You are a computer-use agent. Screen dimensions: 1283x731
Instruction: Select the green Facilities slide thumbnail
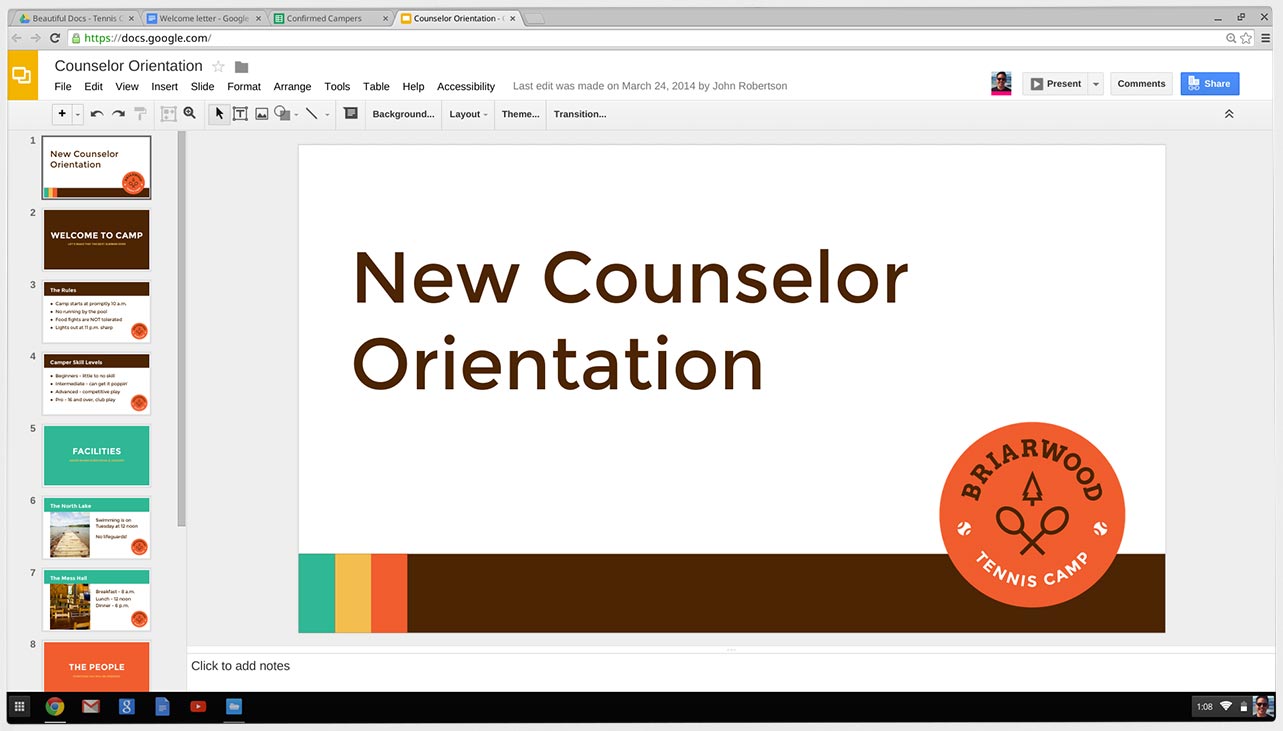click(x=96, y=455)
